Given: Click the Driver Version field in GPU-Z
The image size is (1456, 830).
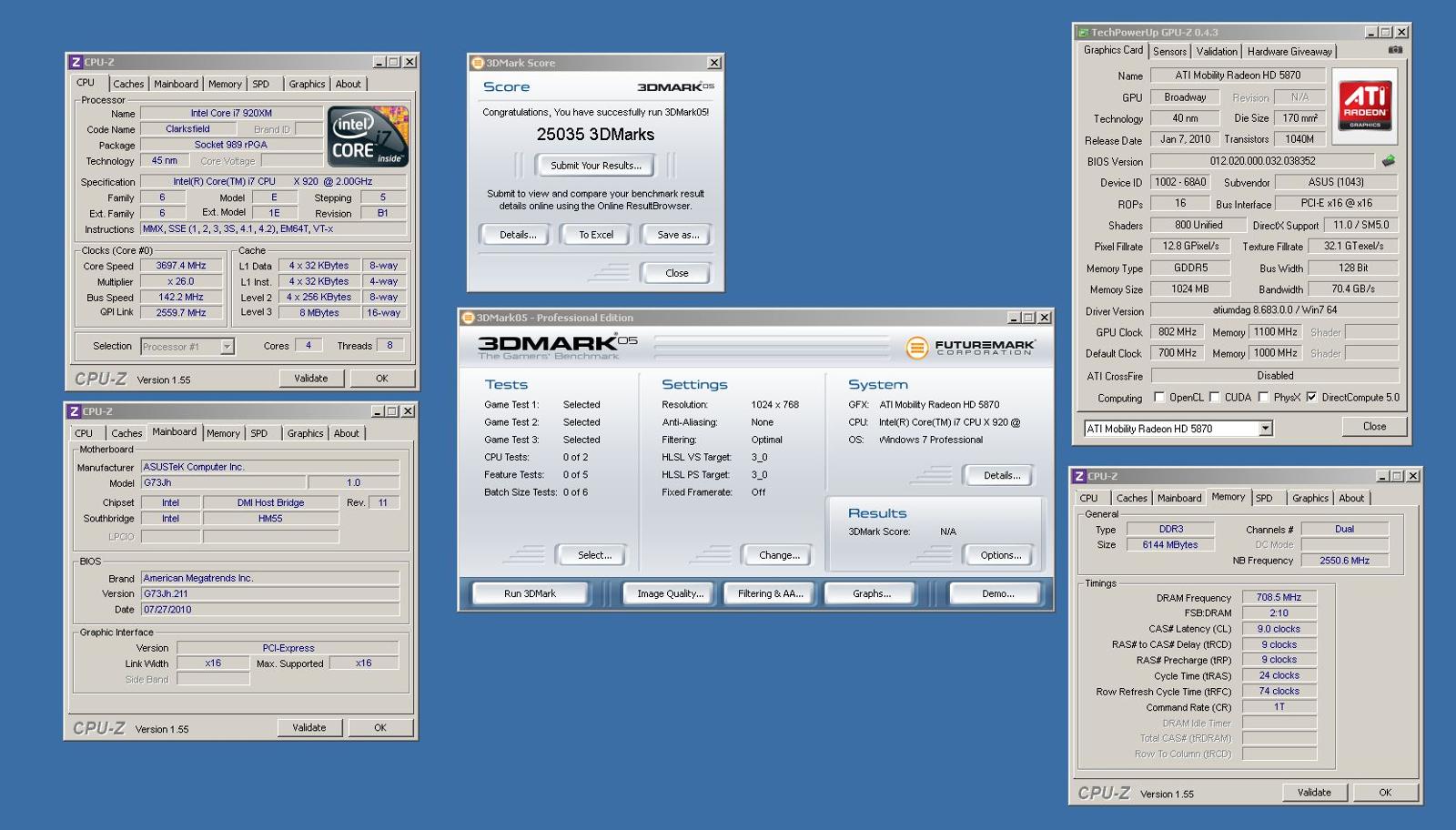Looking at the screenshot, I should tap(1274, 310).
